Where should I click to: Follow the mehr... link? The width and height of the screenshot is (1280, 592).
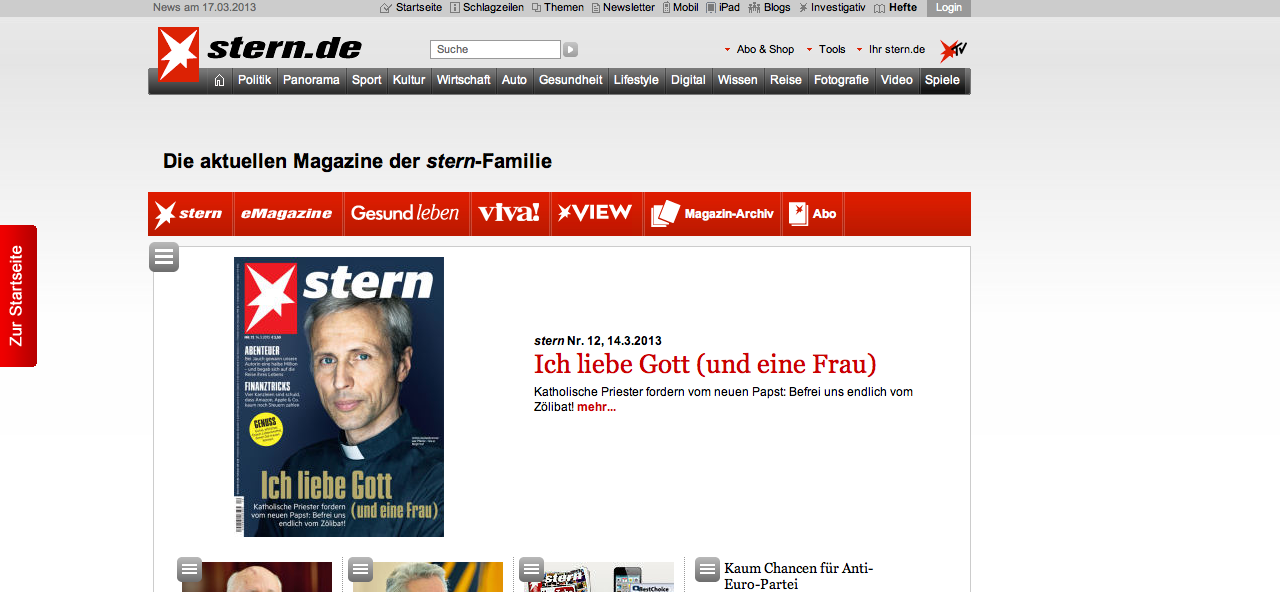click(x=596, y=407)
